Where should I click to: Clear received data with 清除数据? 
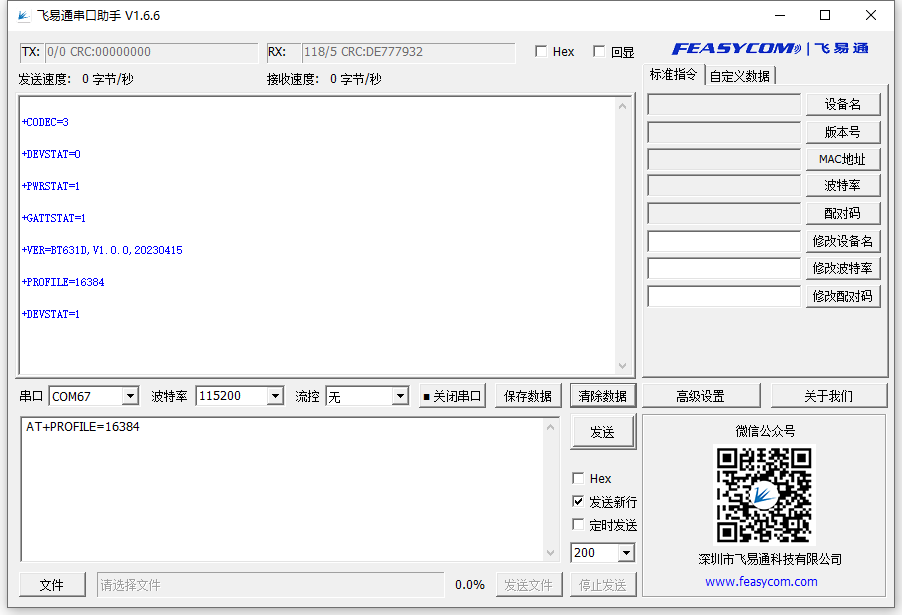pyautogui.click(x=602, y=395)
